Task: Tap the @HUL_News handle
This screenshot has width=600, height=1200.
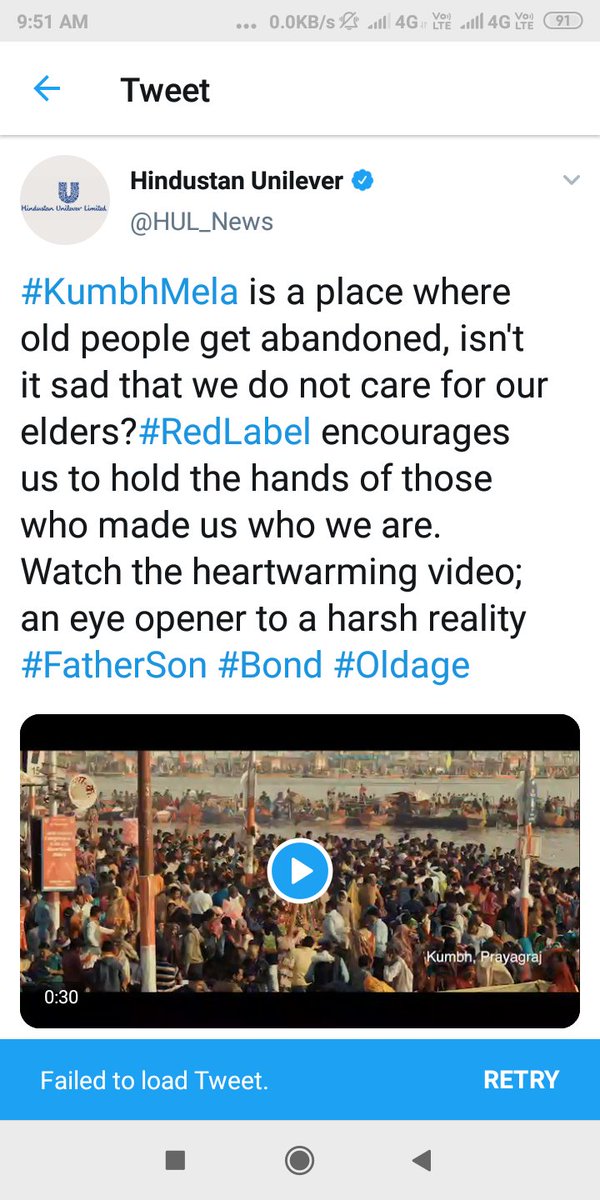Action: (x=201, y=221)
